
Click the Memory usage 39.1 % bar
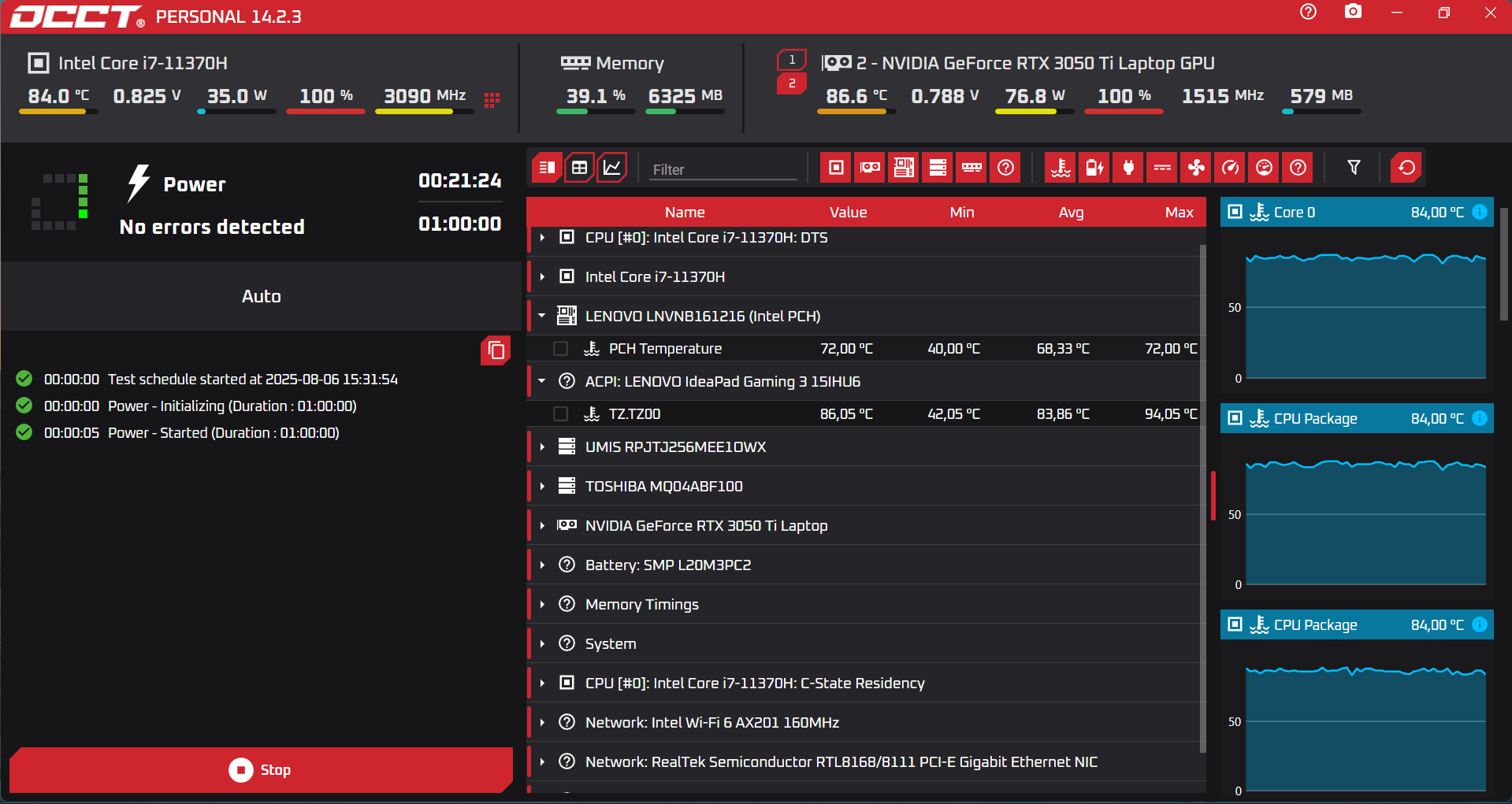(x=596, y=112)
